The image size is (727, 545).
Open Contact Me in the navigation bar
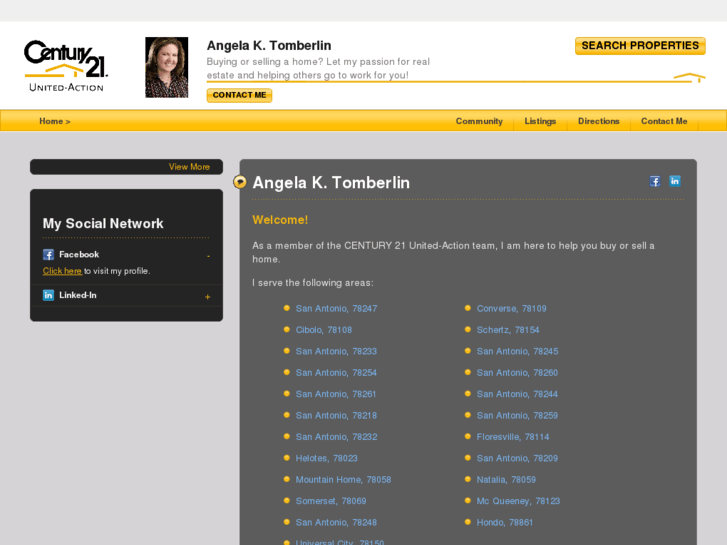point(664,121)
